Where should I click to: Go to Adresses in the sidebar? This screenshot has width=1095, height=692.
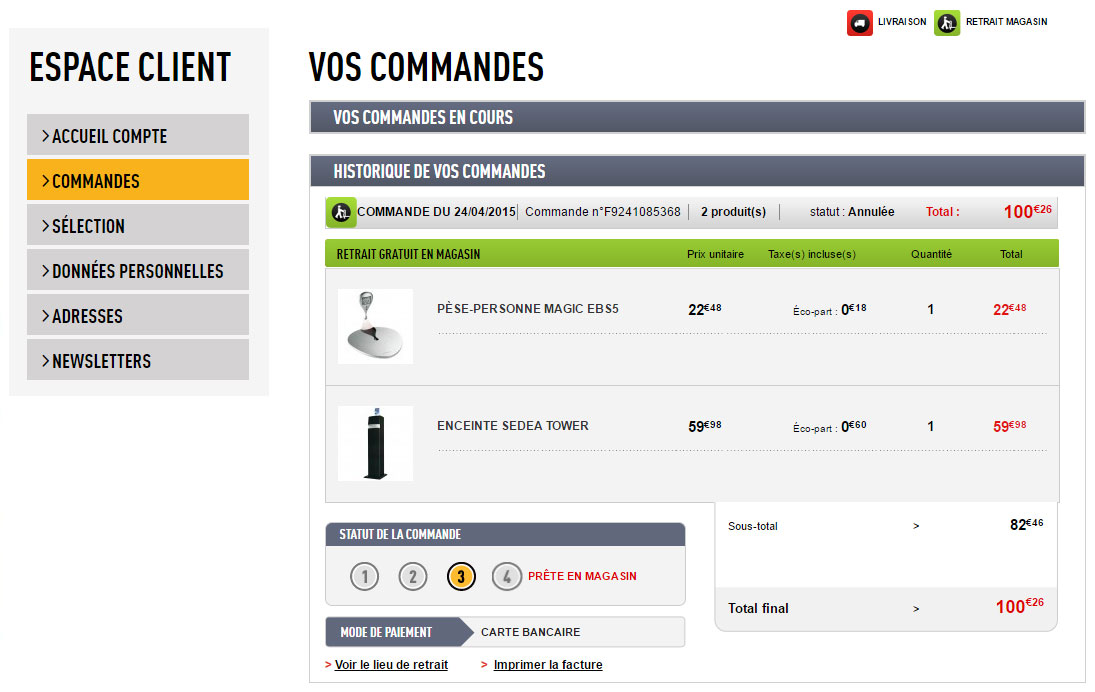(x=138, y=316)
